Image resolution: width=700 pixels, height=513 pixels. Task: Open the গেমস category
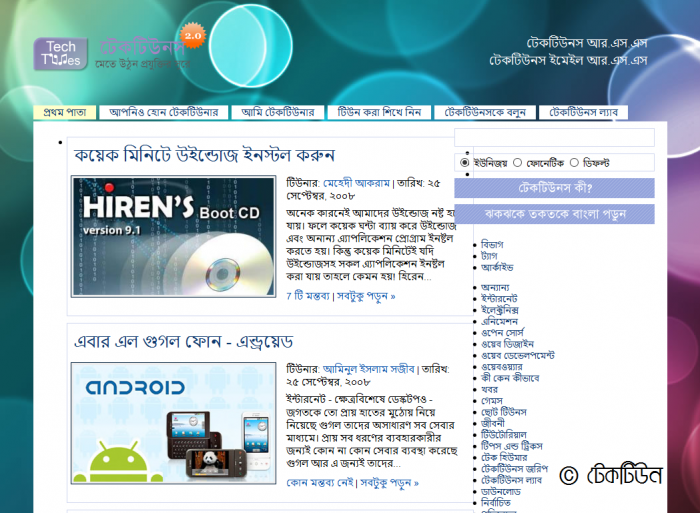point(492,400)
